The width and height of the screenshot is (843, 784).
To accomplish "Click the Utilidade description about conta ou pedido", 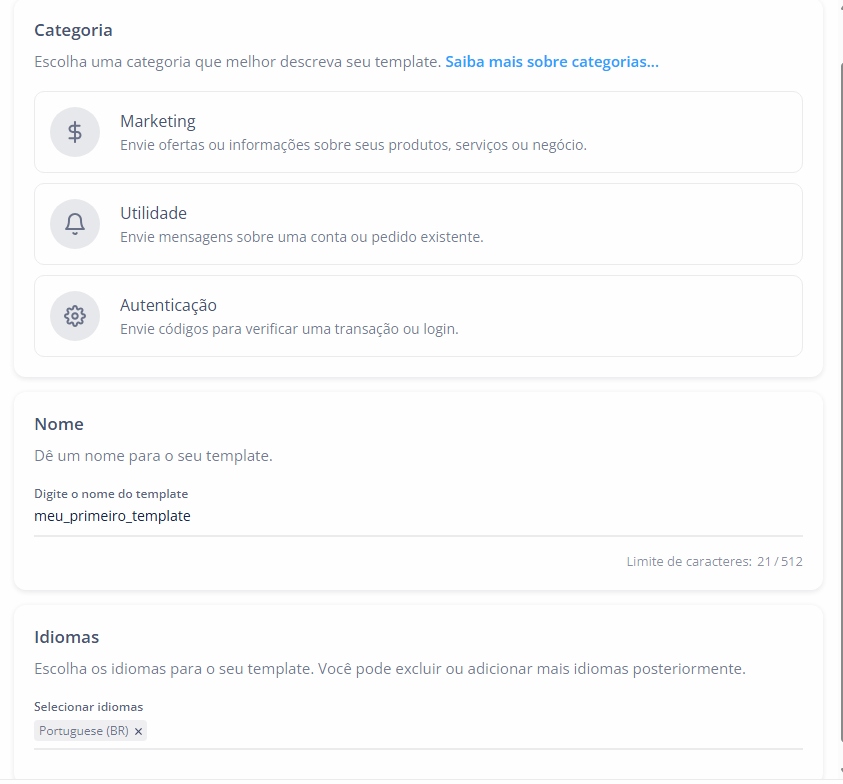I will [301, 237].
